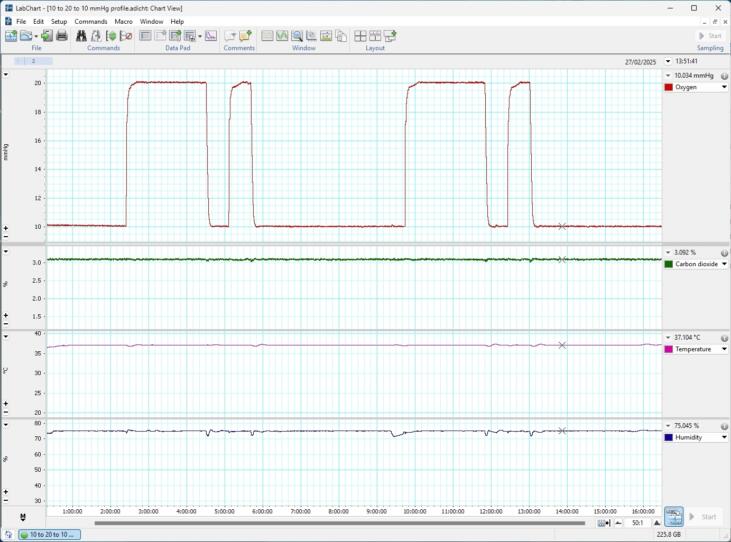Screen dimensions: 731x542
Task: Click the large mountain to decrease horizontal compression
Action: (x=656, y=523)
